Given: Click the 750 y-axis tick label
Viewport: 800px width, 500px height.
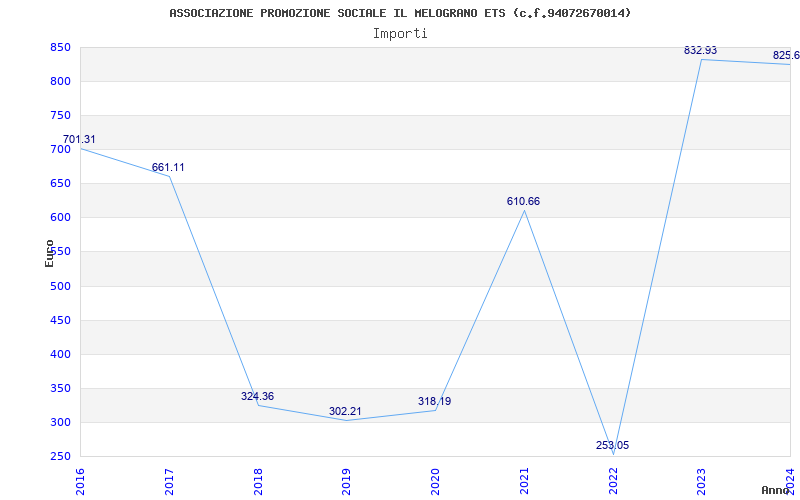Looking at the screenshot, I should pyautogui.click(x=60, y=116).
